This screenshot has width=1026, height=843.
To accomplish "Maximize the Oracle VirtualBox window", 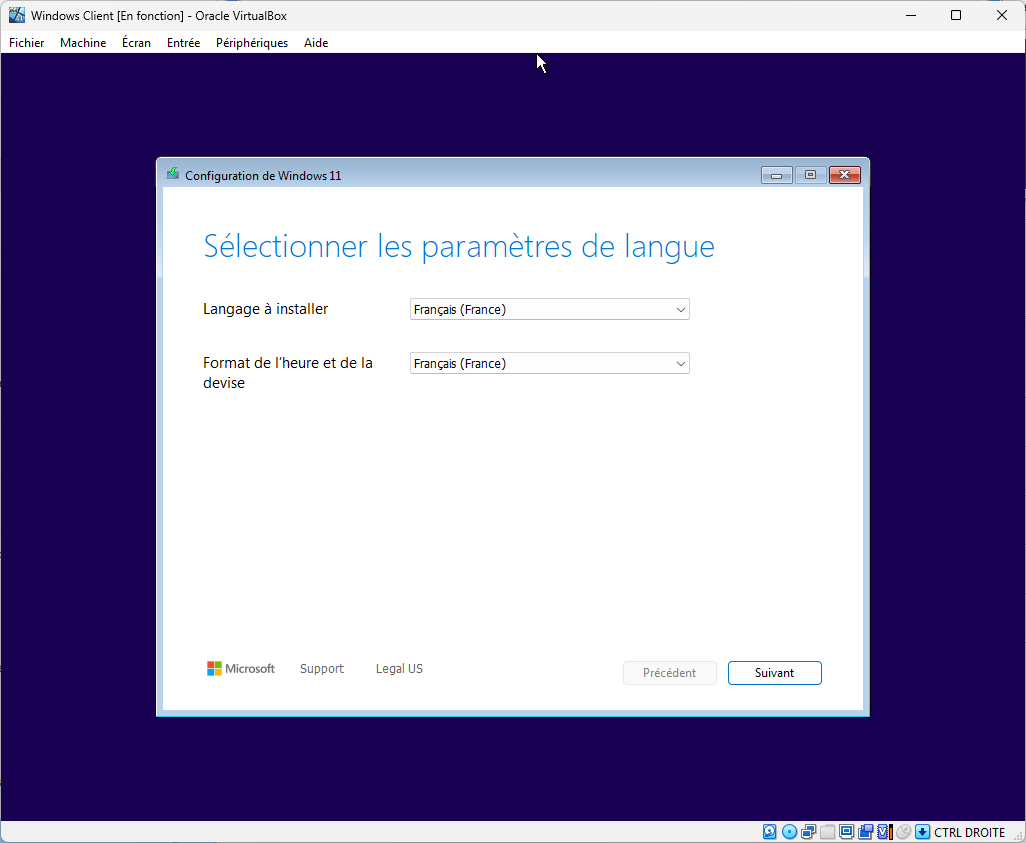I will 956,15.
